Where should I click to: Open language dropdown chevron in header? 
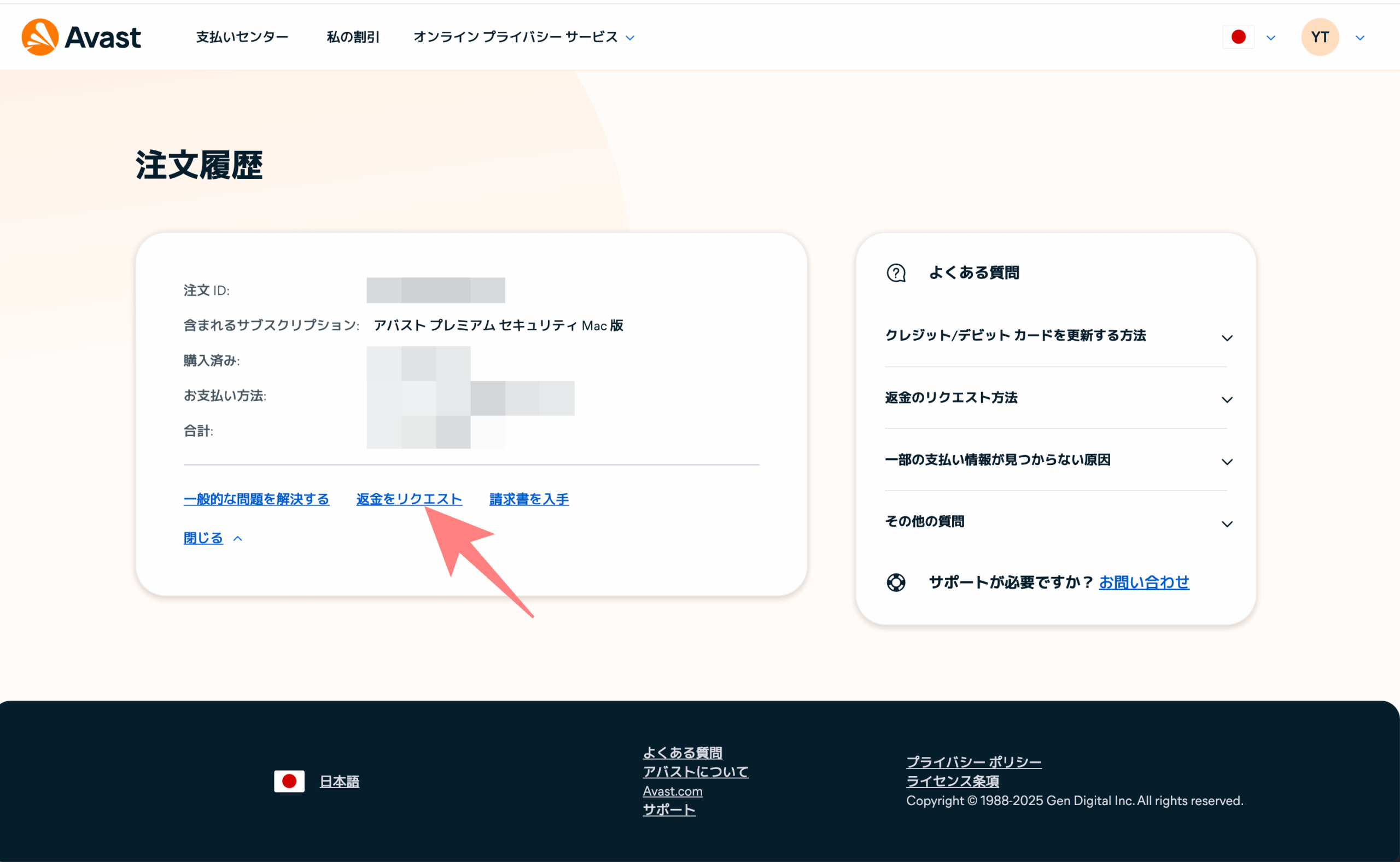tap(1270, 38)
